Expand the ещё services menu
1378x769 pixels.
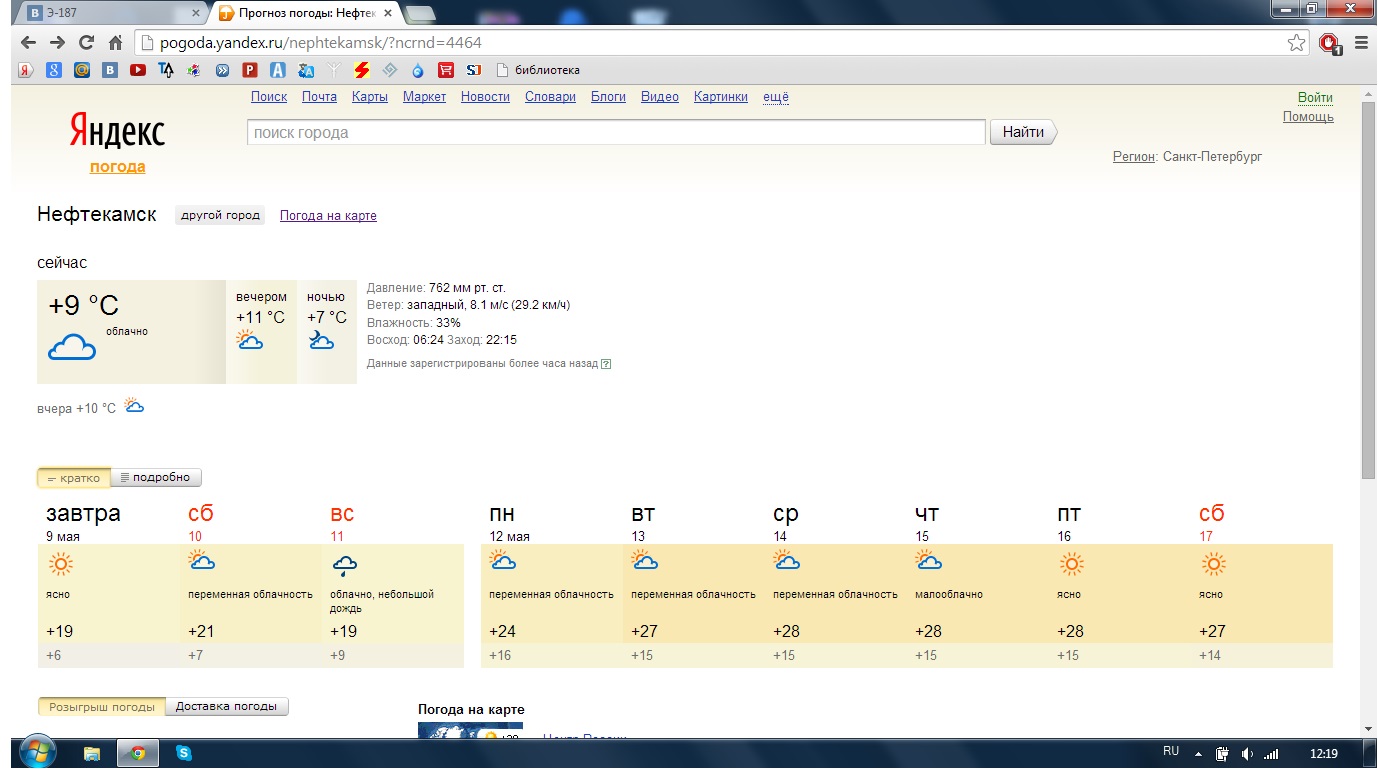tap(776, 97)
